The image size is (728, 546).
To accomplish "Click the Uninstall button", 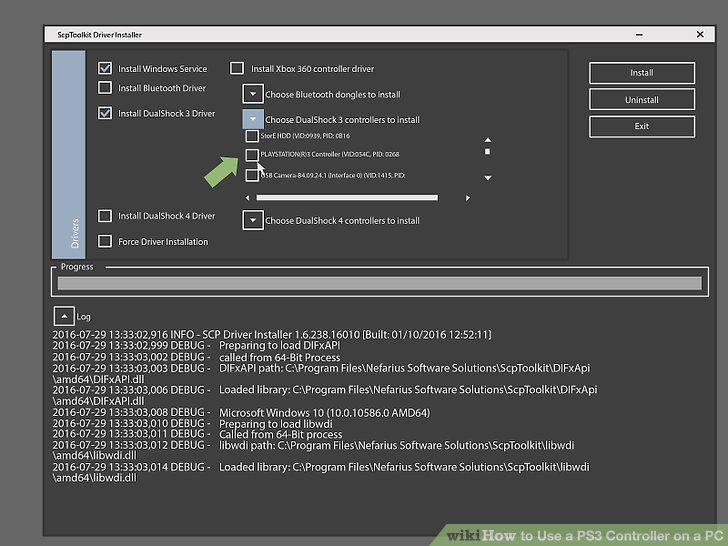I will (x=642, y=99).
